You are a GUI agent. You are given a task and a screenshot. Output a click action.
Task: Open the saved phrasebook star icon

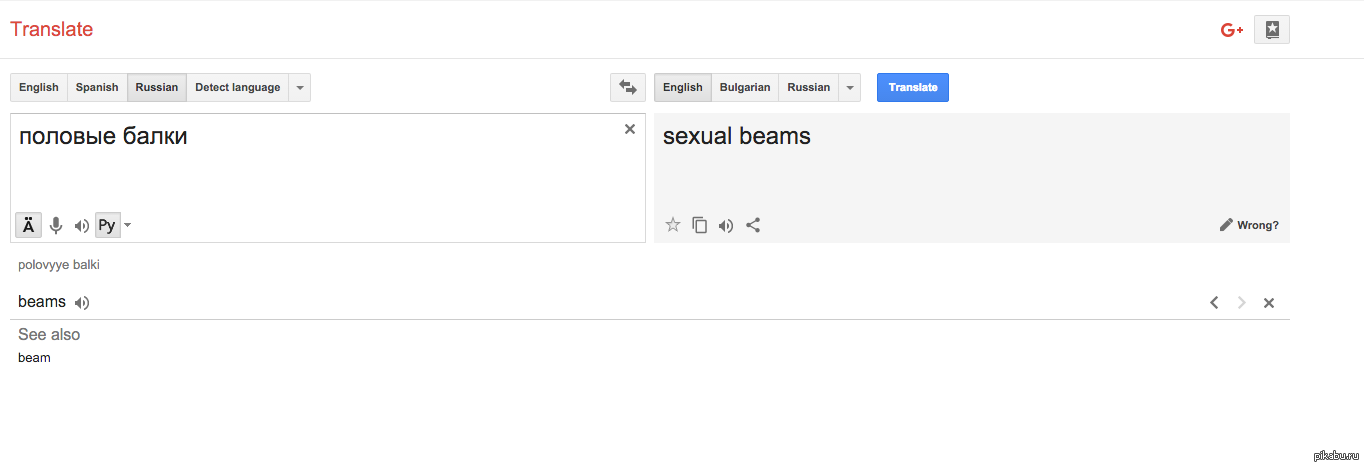coord(1271,30)
